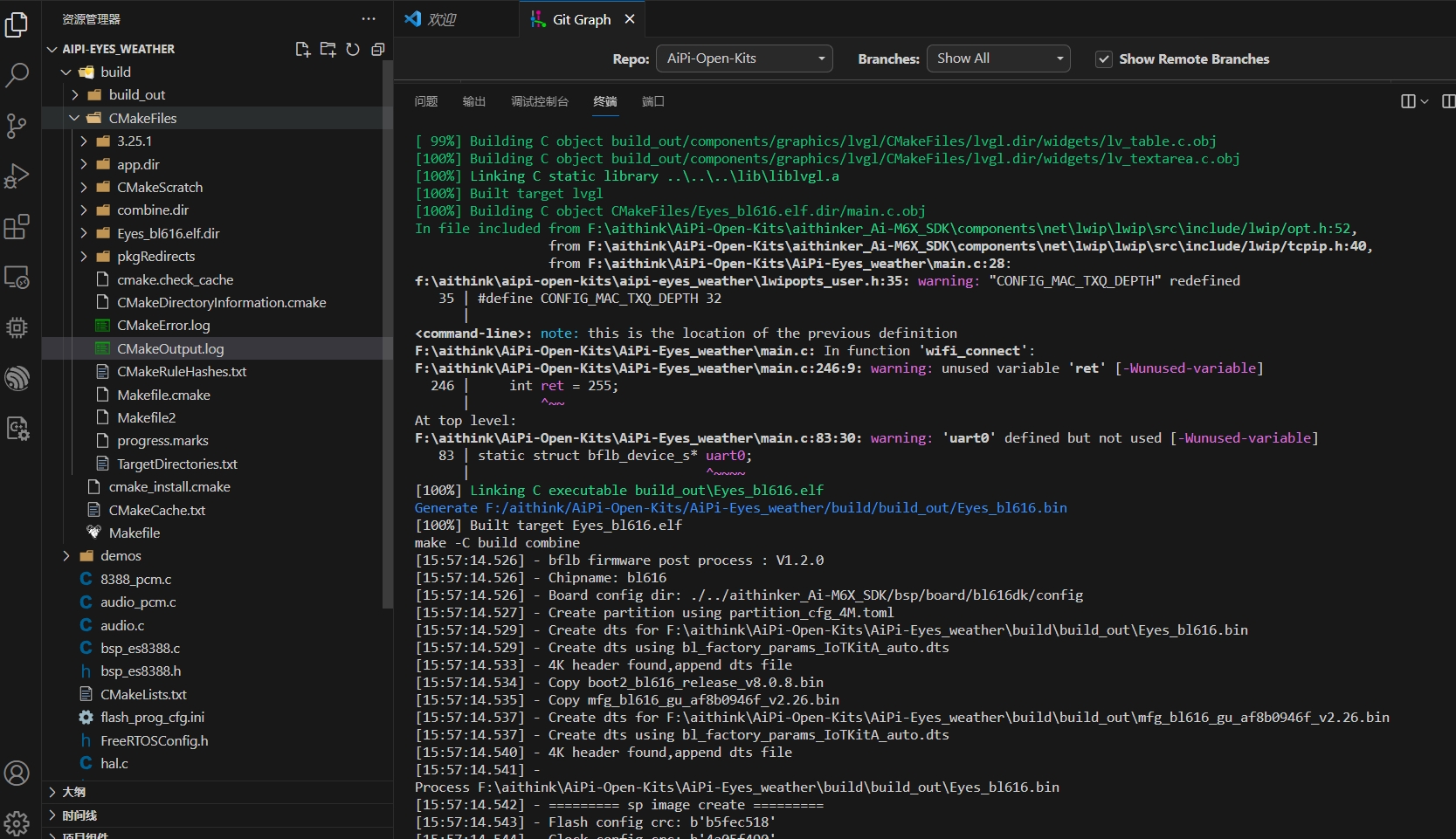
Task: Click the split terminal icon
Action: [x=1408, y=101]
